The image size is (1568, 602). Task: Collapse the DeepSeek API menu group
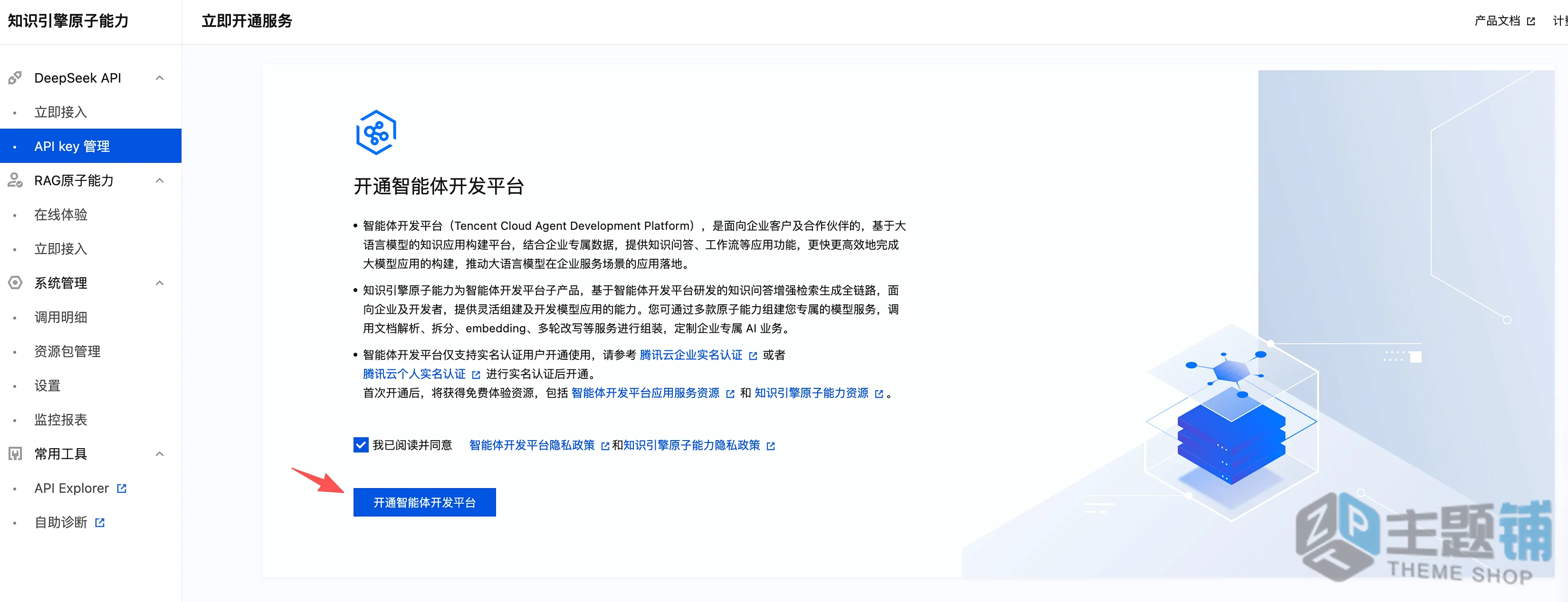click(x=160, y=78)
